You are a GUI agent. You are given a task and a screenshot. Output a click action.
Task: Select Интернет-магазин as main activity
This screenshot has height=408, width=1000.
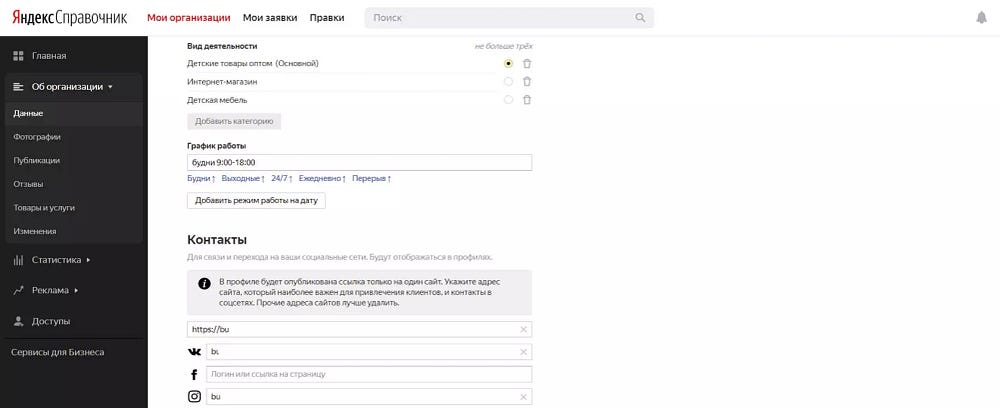508,82
